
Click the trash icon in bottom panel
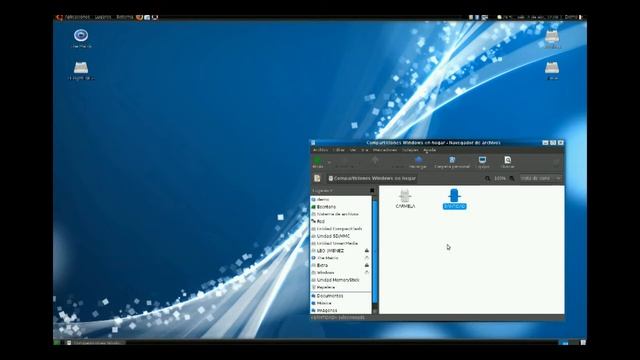(x=583, y=343)
